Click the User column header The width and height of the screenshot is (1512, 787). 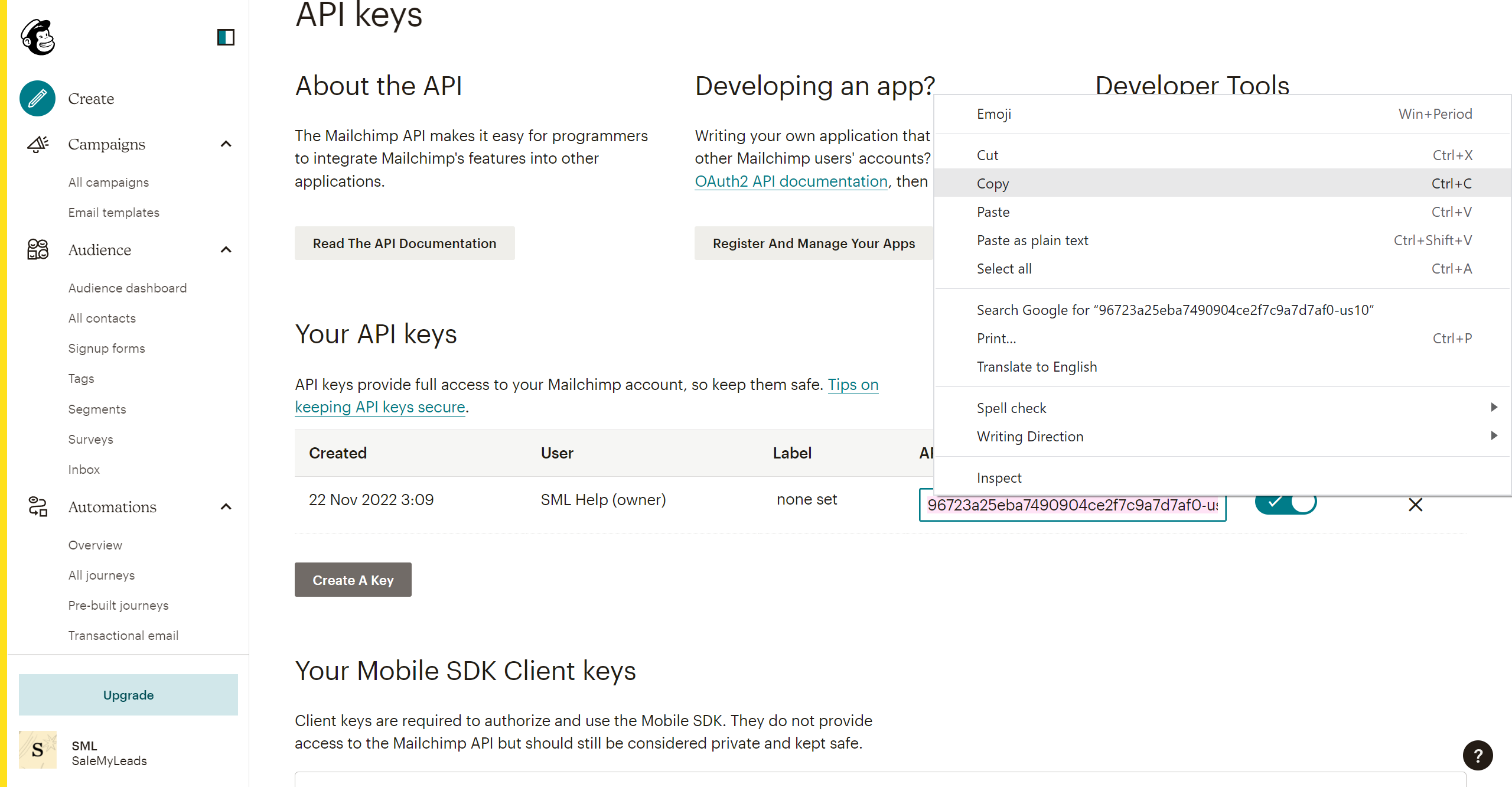click(x=557, y=453)
